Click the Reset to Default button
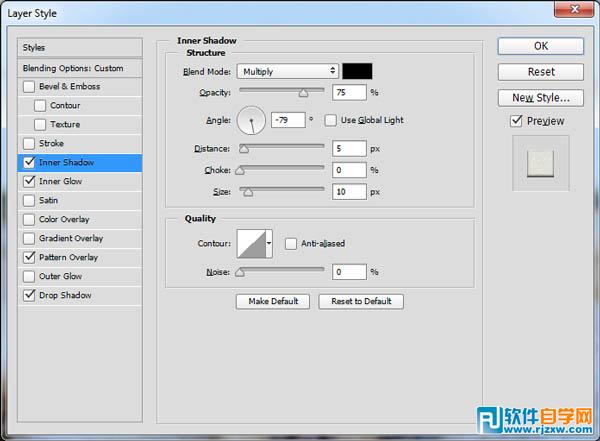 point(361,301)
